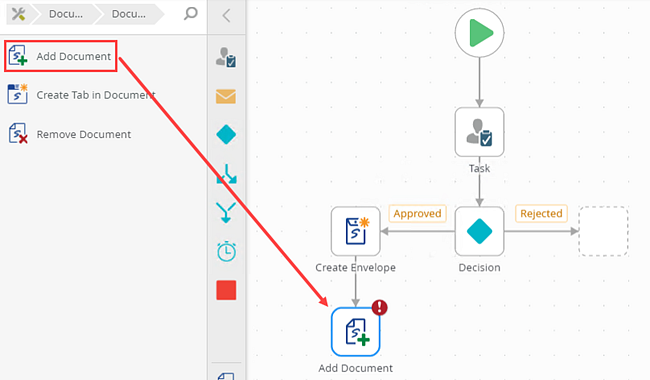Image resolution: width=650 pixels, height=380 pixels.
Task: Select the Create Tab in Document icon
Action: 17,94
